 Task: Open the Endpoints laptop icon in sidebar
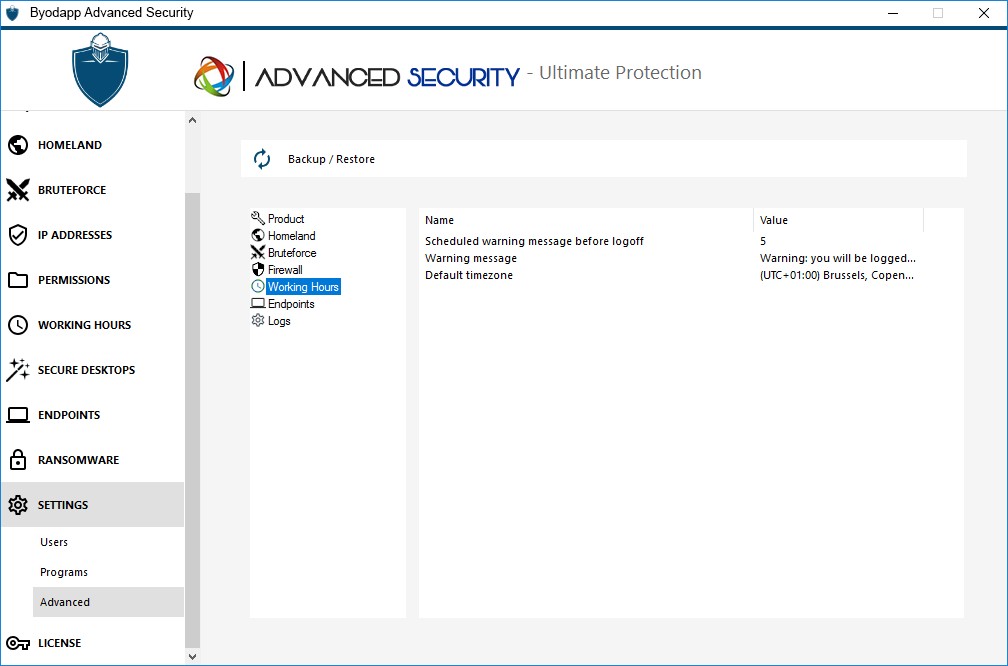pos(17,415)
